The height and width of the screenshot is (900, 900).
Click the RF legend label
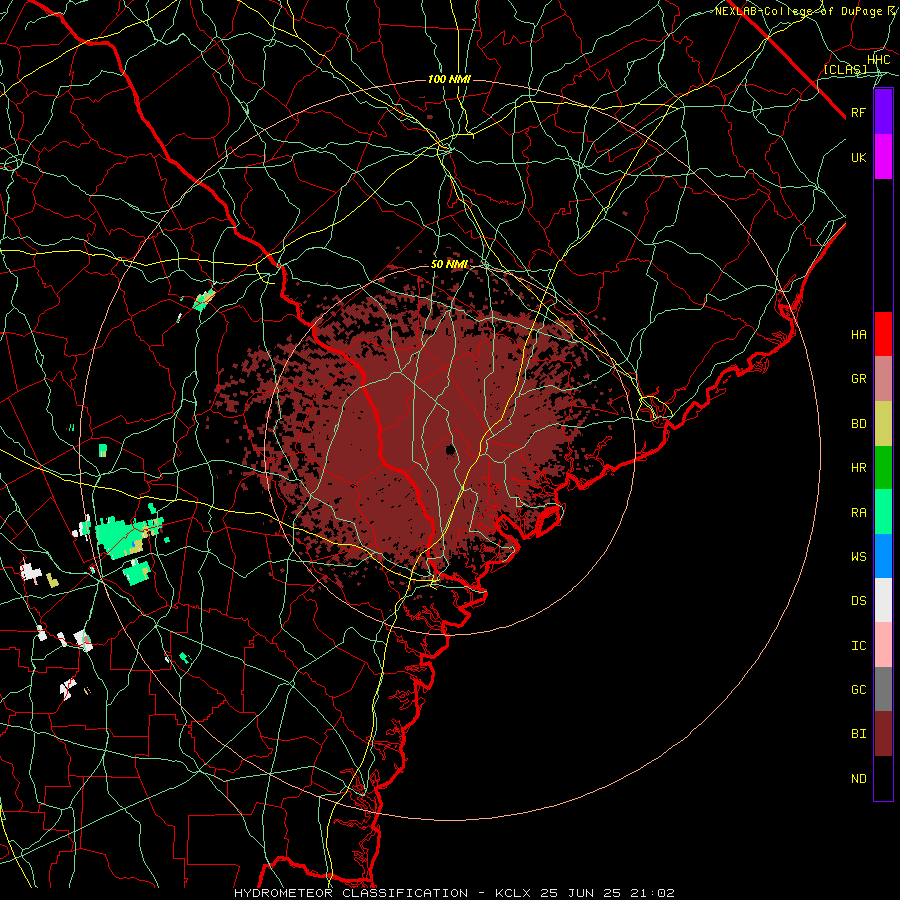point(858,112)
